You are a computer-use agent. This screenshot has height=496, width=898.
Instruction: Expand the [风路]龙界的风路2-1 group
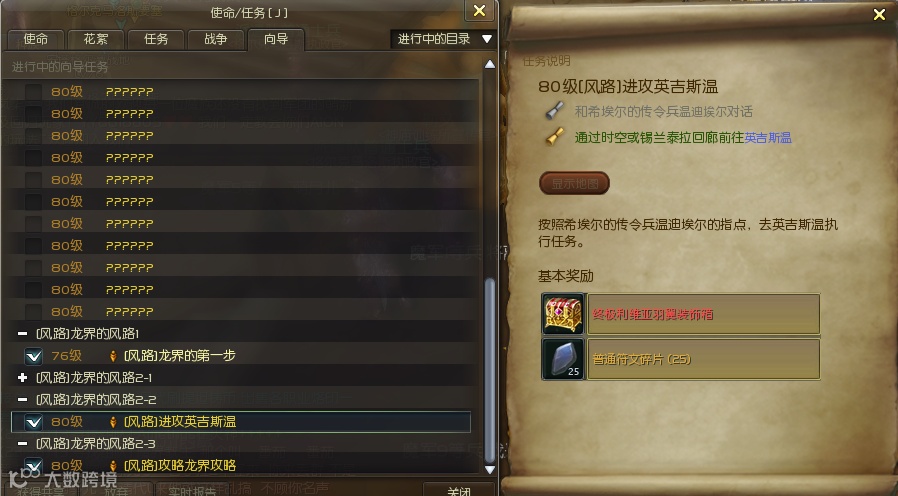coord(22,377)
